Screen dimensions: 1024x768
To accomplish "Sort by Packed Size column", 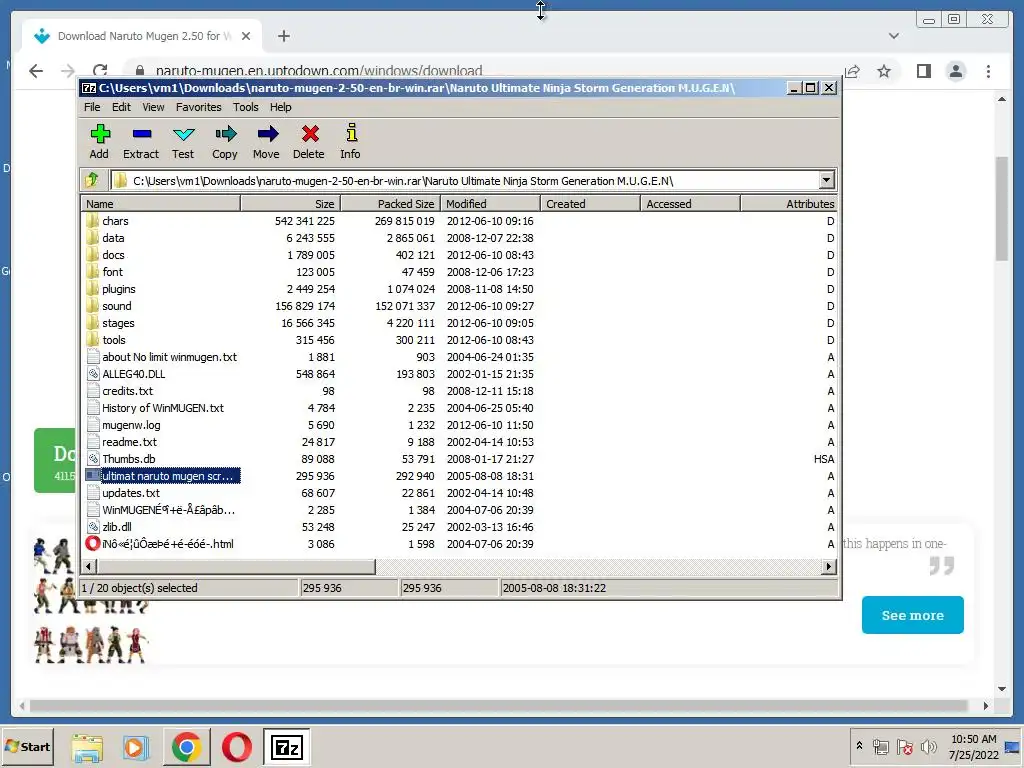I will pyautogui.click(x=391, y=204).
